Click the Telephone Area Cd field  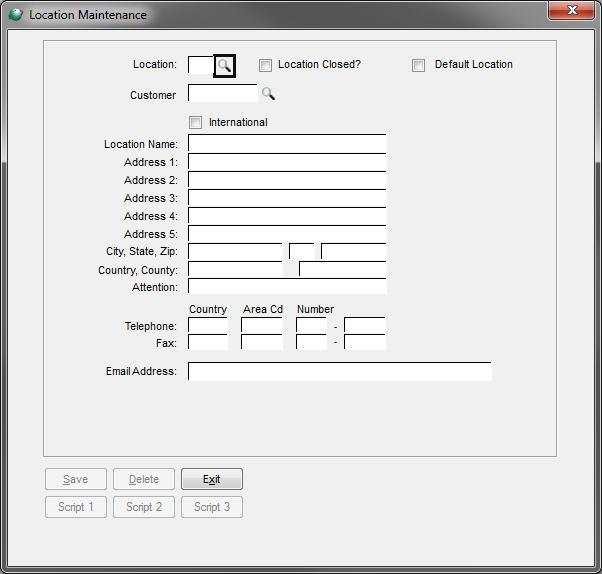[x=262, y=325]
